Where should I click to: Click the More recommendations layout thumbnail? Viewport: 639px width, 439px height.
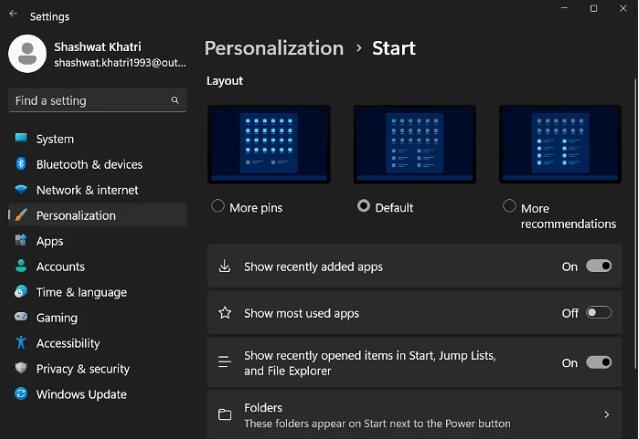click(x=560, y=144)
